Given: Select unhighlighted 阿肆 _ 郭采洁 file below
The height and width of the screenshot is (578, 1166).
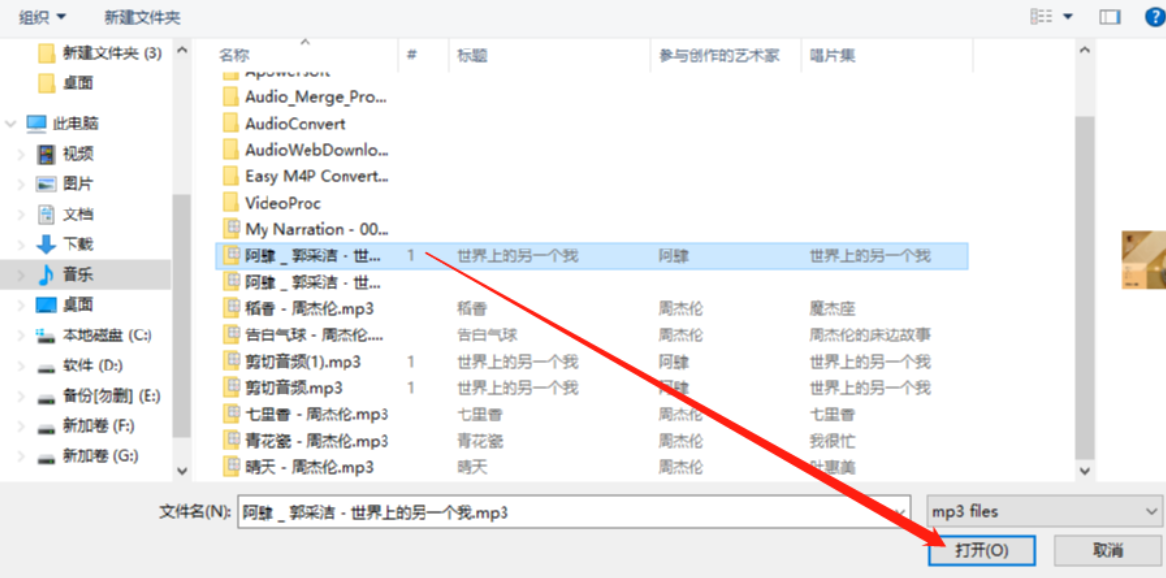Looking at the screenshot, I should click(x=303, y=282).
